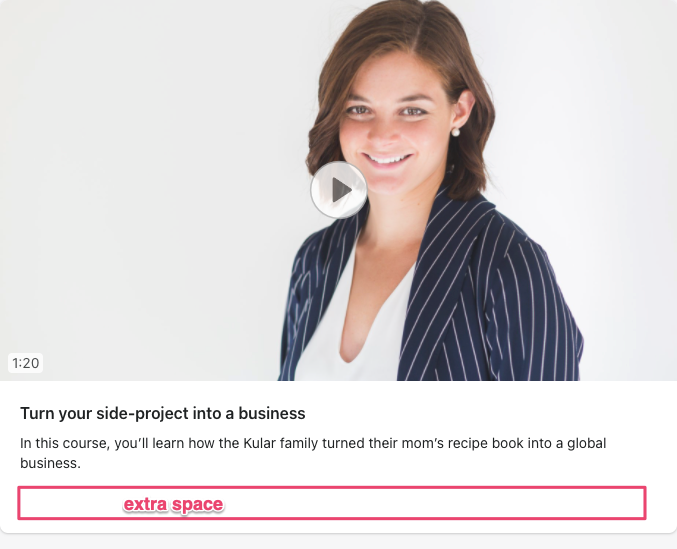677x549 pixels.
Task: Click the gray strip beneath the course card
Action: coord(338,542)
